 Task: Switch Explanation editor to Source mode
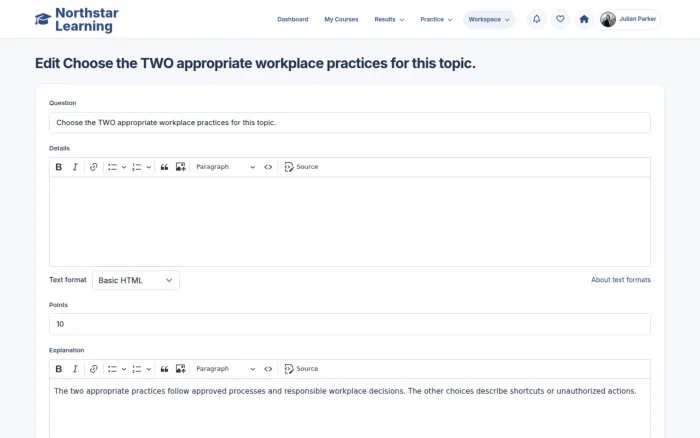pos(301,369)
